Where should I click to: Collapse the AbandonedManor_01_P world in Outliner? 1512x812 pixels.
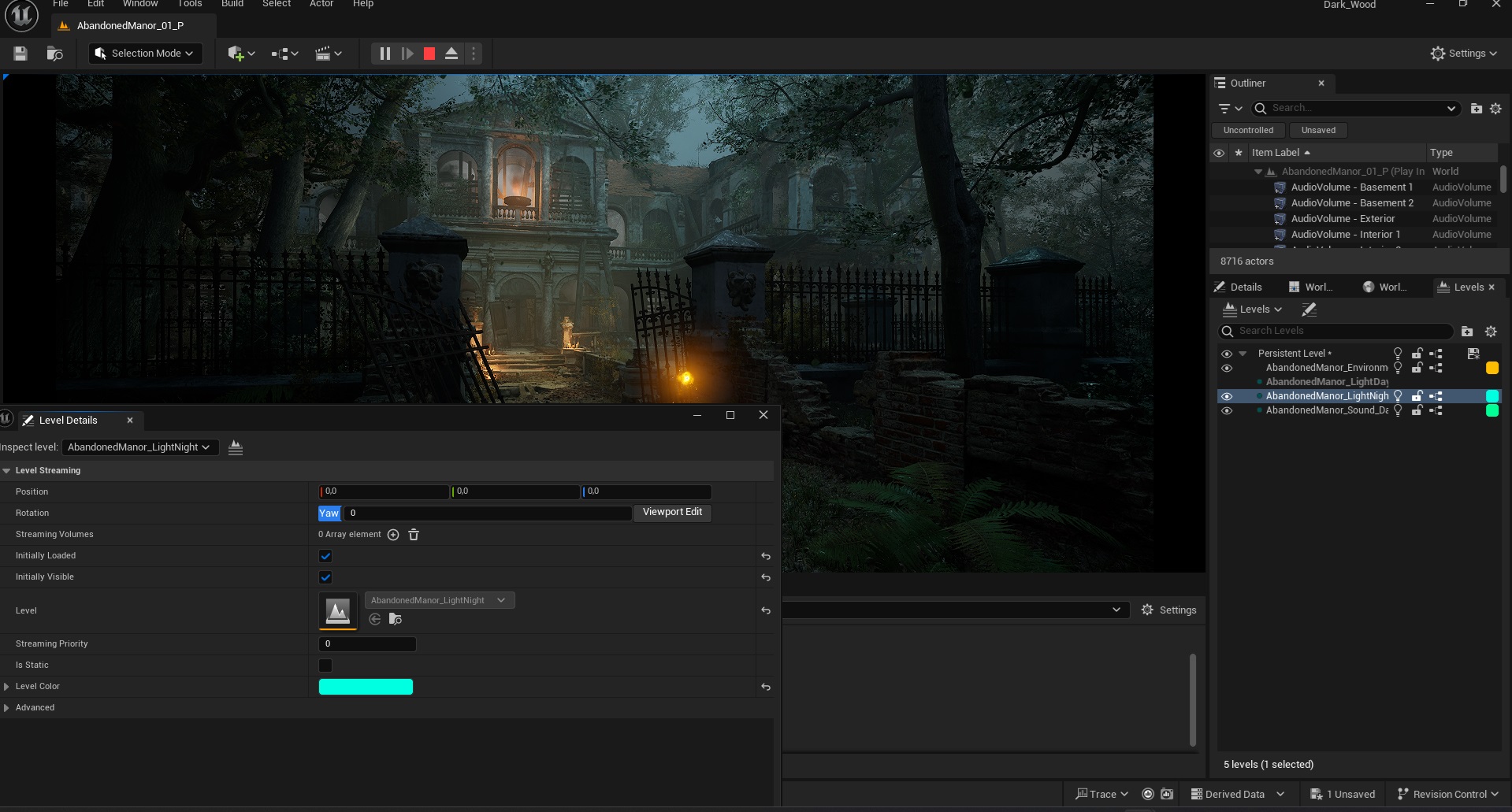[x=1258, y=172]
